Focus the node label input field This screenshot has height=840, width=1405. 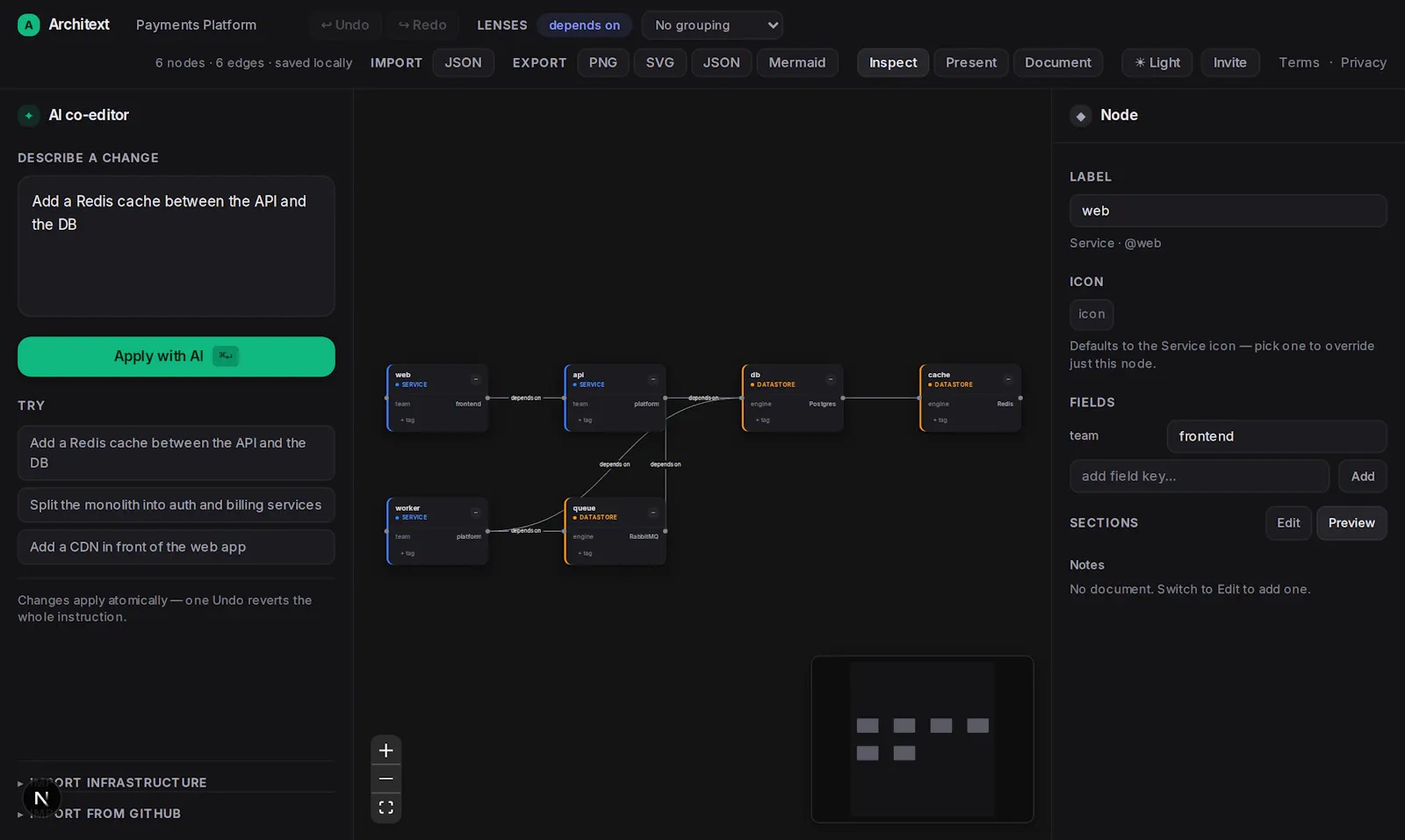pos(1228,211)
